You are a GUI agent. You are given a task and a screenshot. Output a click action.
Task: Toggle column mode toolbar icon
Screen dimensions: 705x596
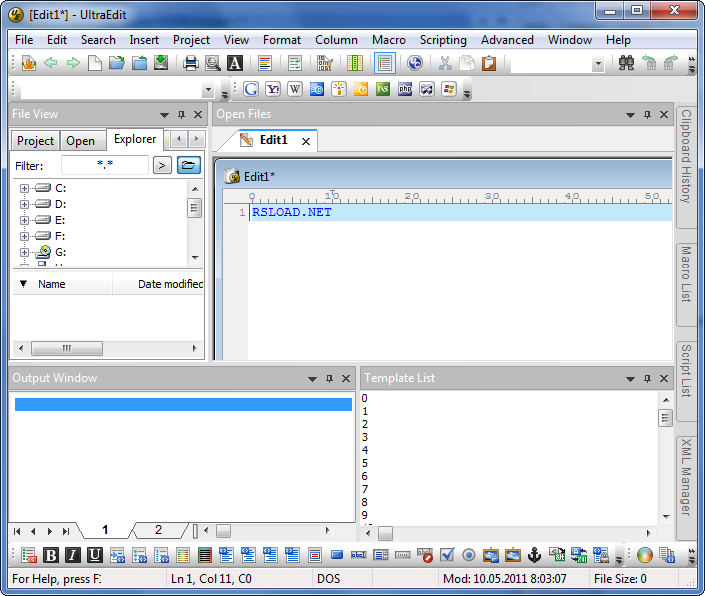pyautogui.click(x=355, y=63)
